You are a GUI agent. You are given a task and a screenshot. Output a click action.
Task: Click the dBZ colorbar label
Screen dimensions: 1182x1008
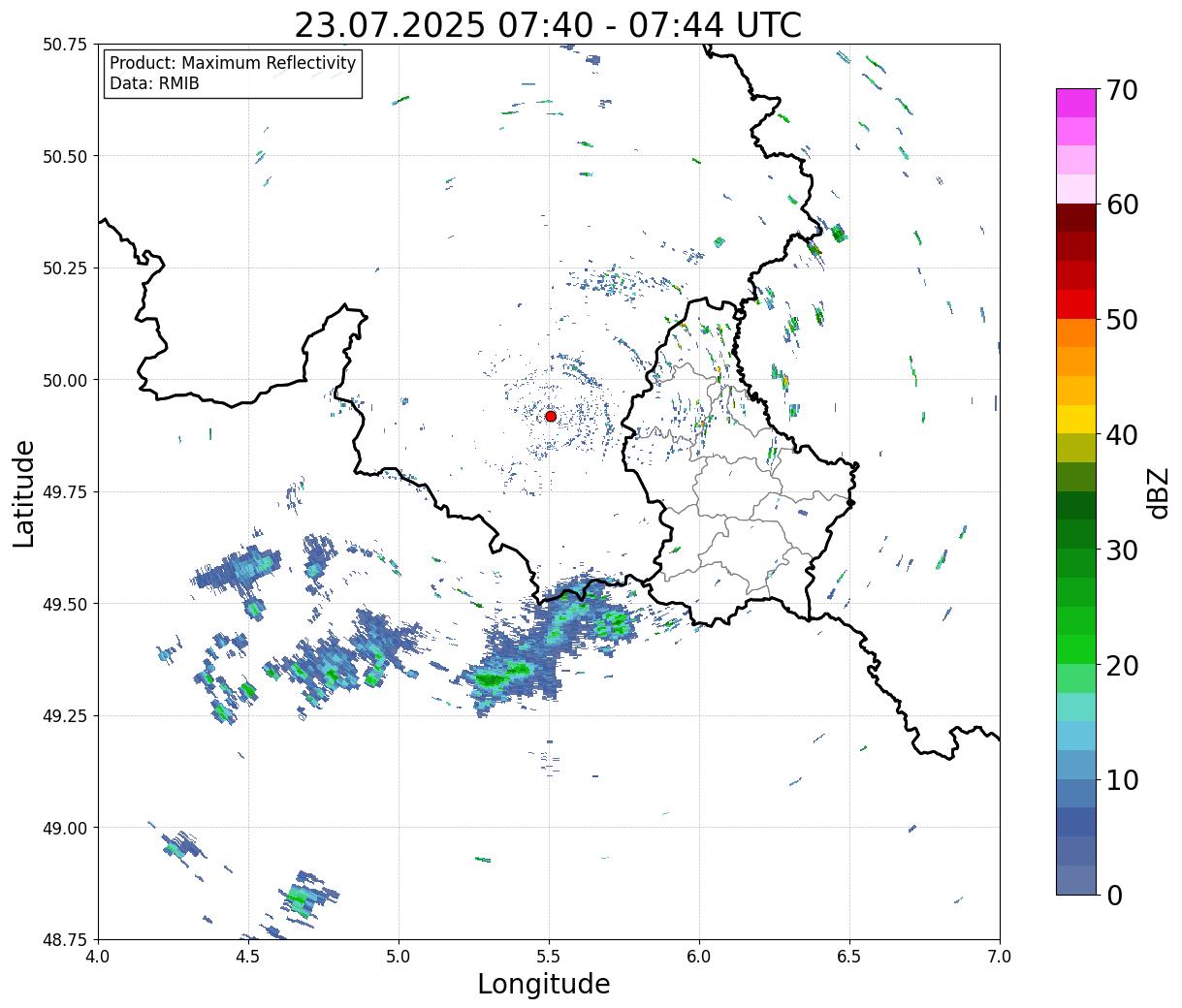[x=1157, y=492]
